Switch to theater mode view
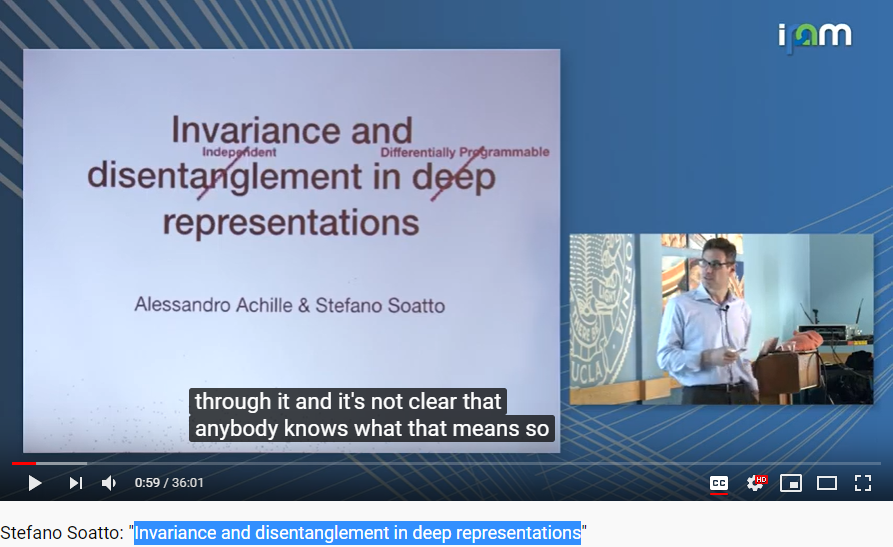Screen dimensions: 893x547 (x=827, y=483)
